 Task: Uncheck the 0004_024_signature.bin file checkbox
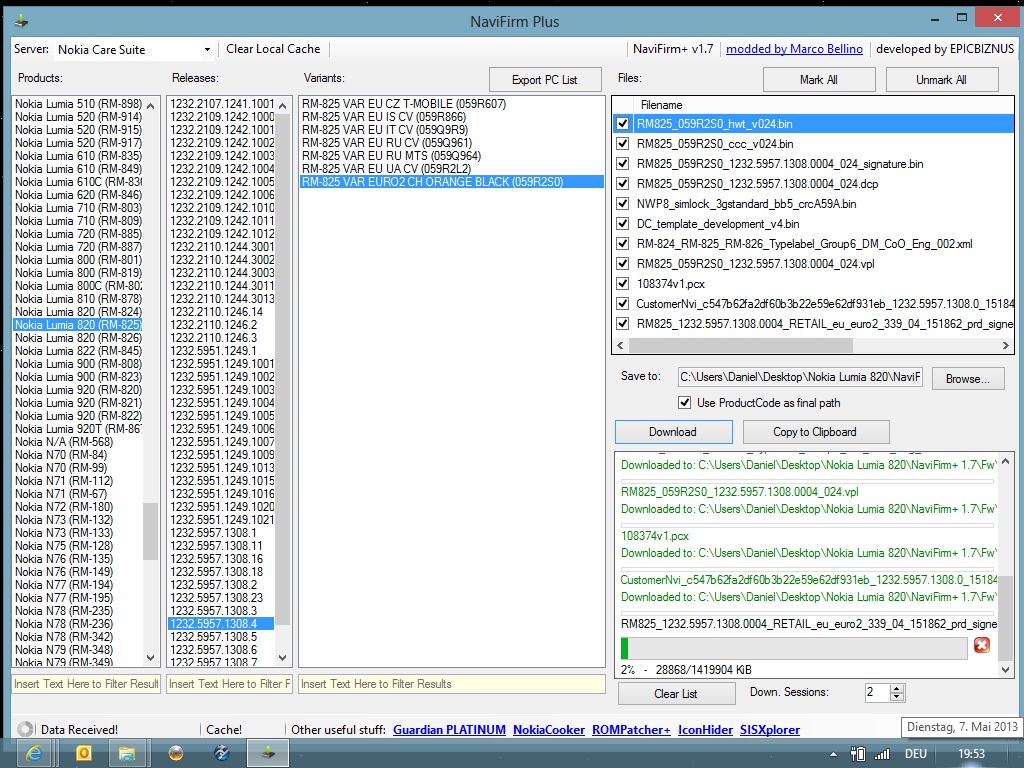coord(622,164)
